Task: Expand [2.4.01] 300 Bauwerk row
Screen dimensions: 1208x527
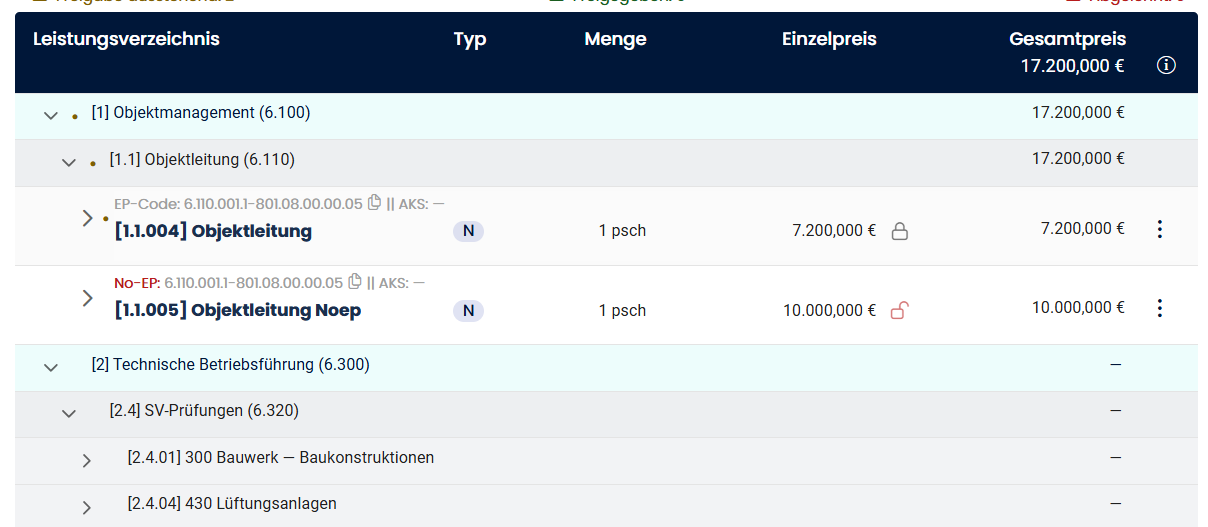Action: (x=87, y=460)
